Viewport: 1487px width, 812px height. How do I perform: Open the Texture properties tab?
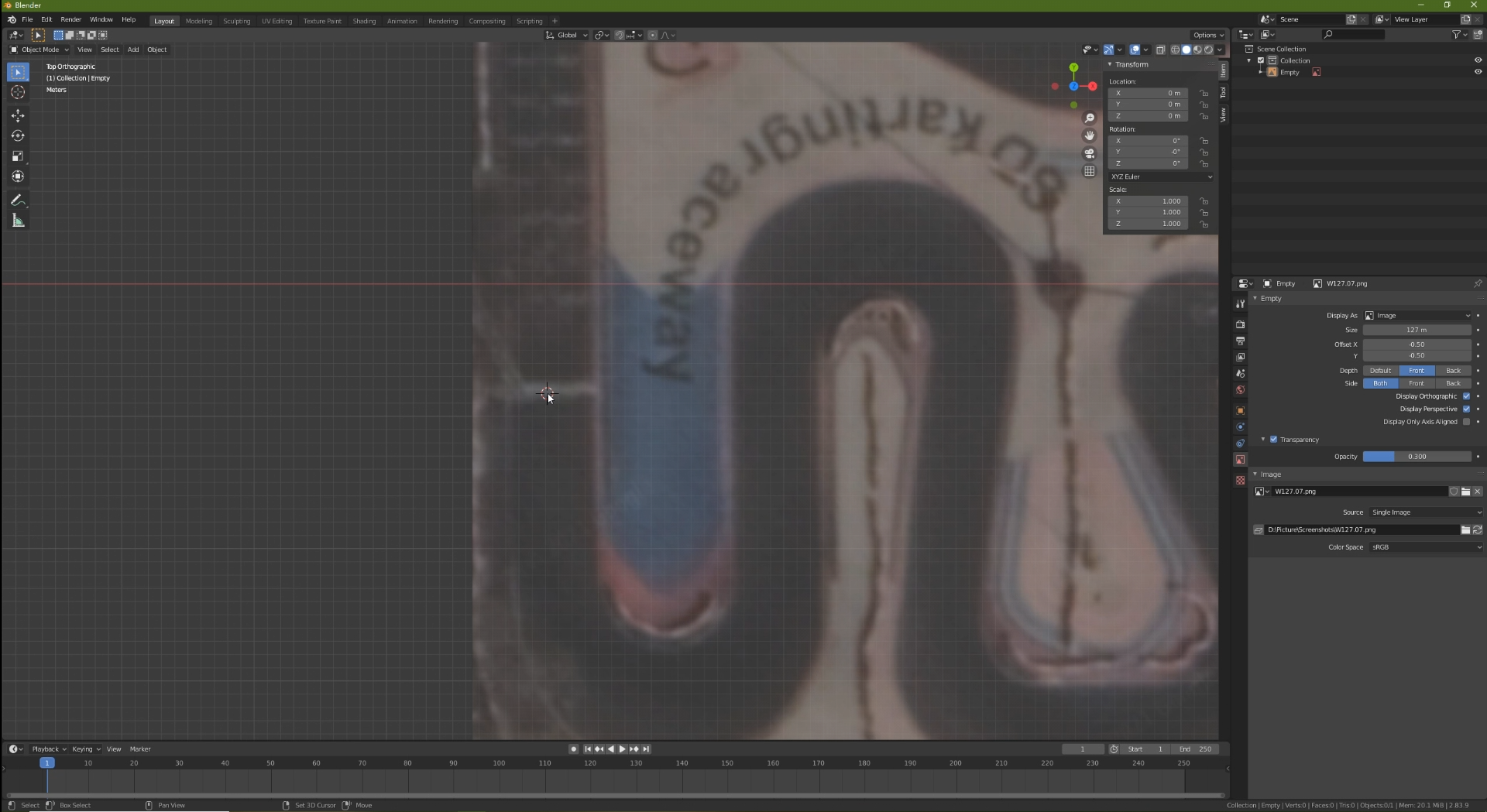[x=1240, y=480]
